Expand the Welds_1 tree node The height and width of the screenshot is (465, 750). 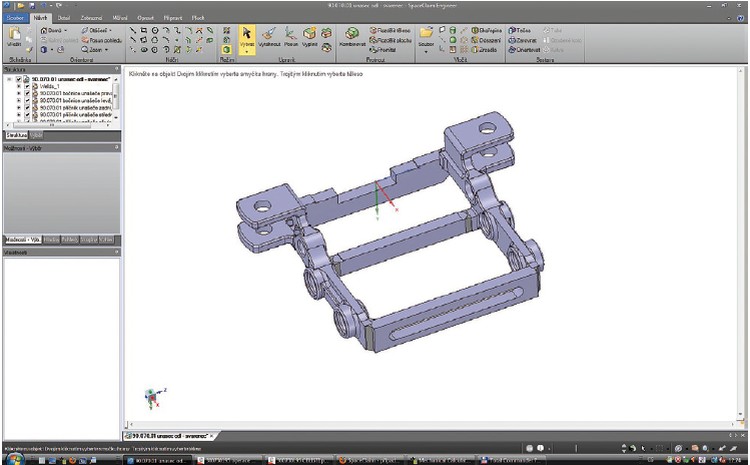pos(18,88)
